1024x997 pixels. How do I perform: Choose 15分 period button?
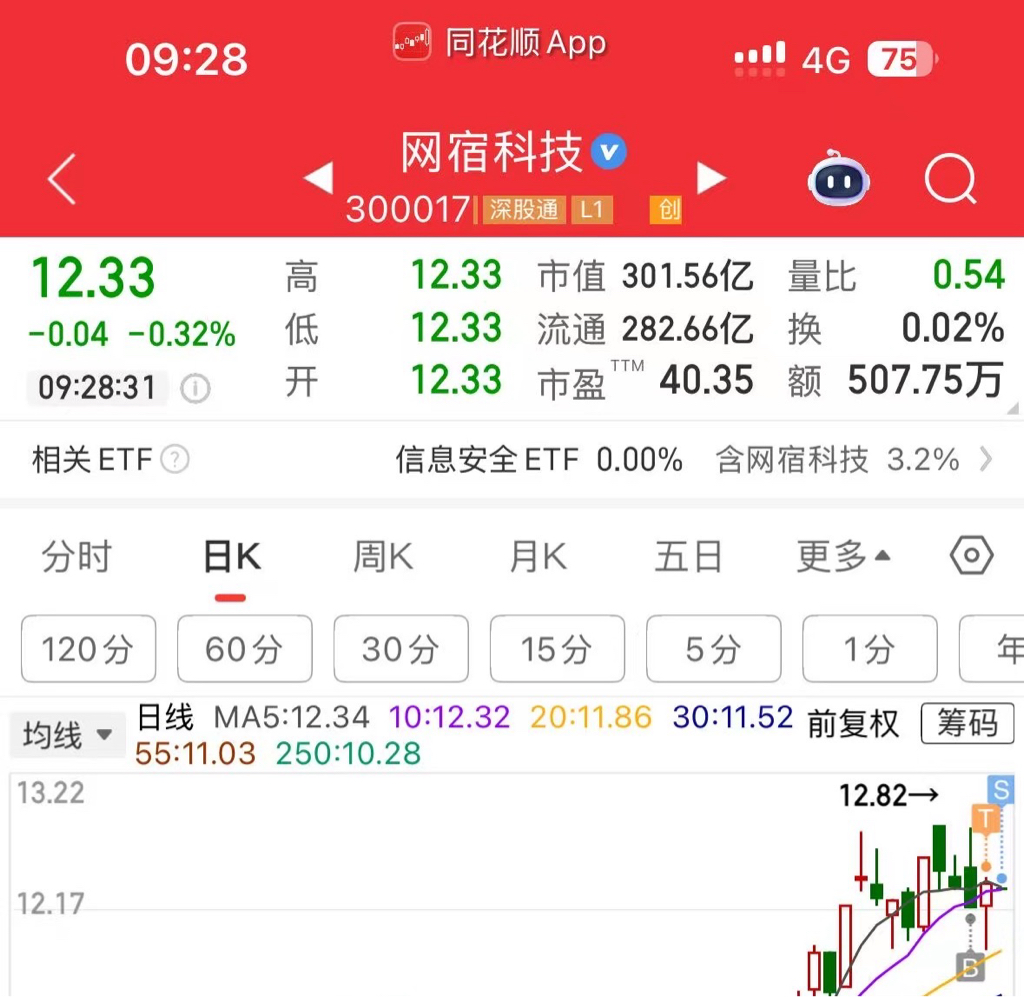tap(556, 649)
